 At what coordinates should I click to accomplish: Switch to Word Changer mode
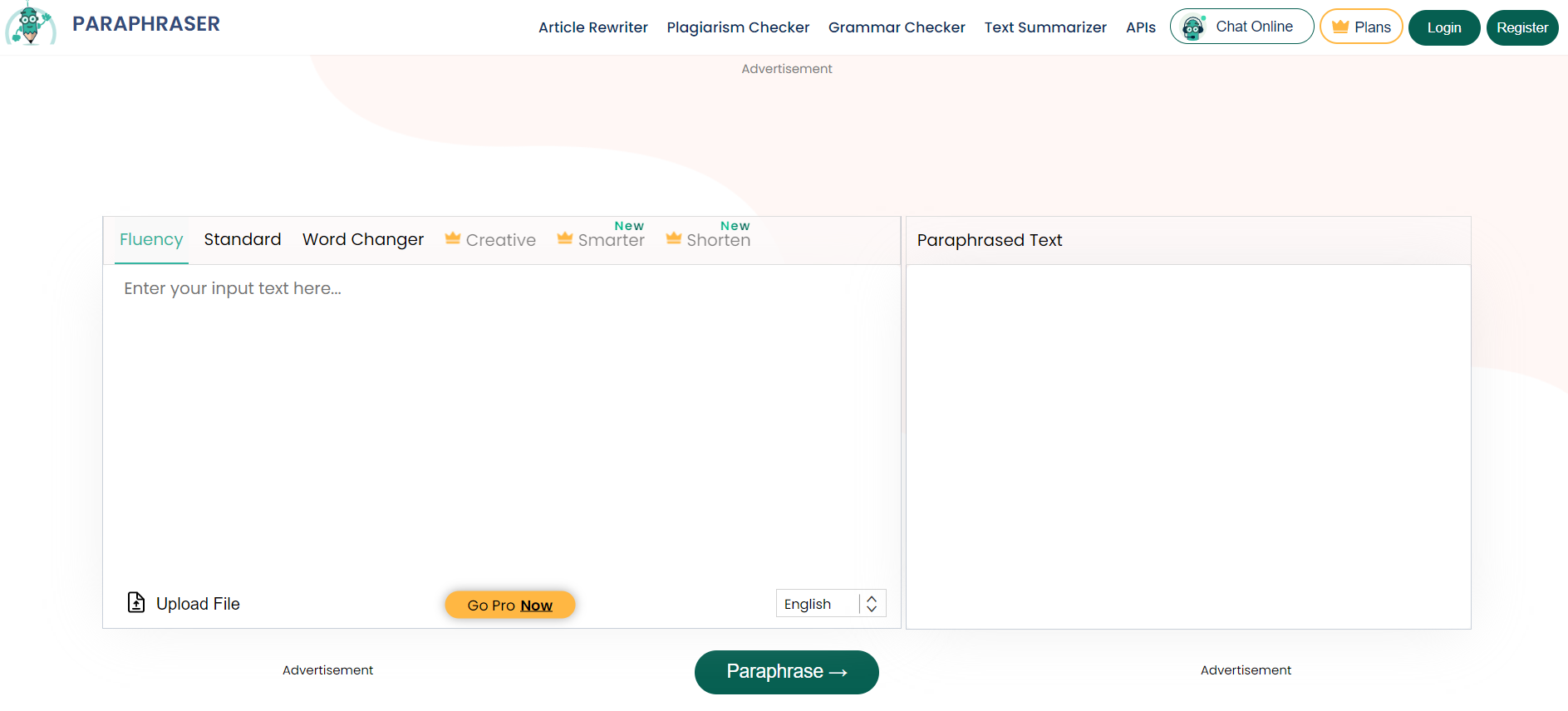coord(363,240)
